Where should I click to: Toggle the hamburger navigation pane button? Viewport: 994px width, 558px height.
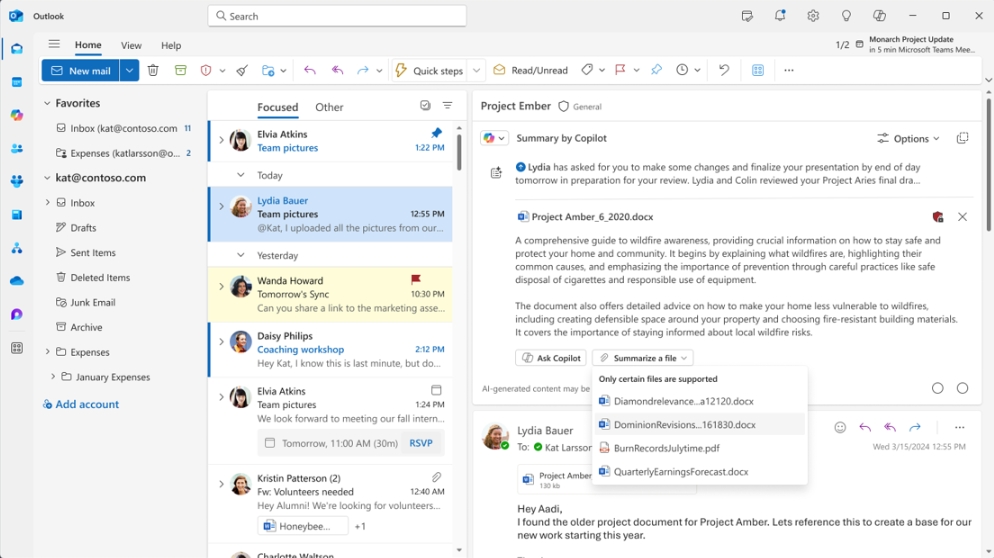54,44
